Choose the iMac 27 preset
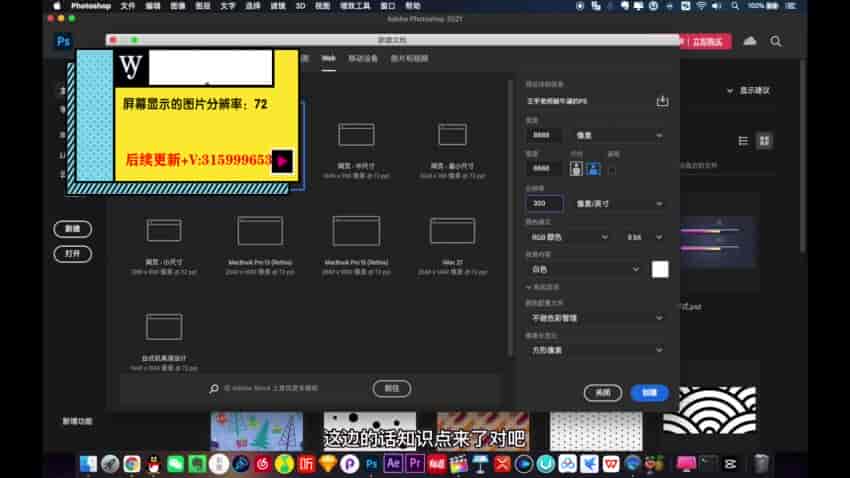Screen dimensions: 850x478 coord(453,246)
